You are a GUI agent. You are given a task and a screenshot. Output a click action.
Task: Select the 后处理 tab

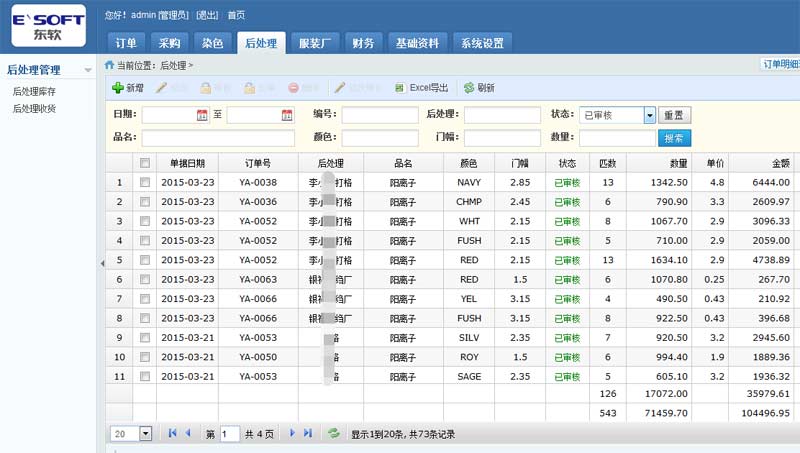point(261,43)
